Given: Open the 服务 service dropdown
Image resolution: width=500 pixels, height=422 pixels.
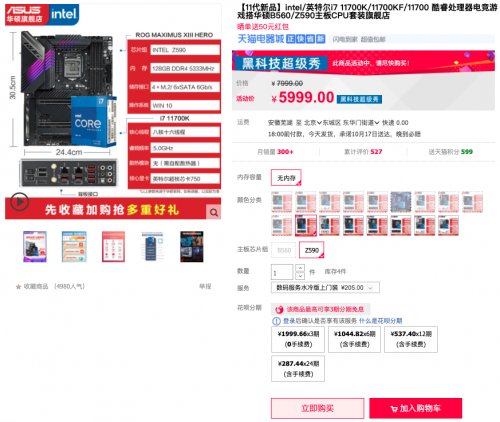Looking at the screenshot, I should [x=325, y=288].
